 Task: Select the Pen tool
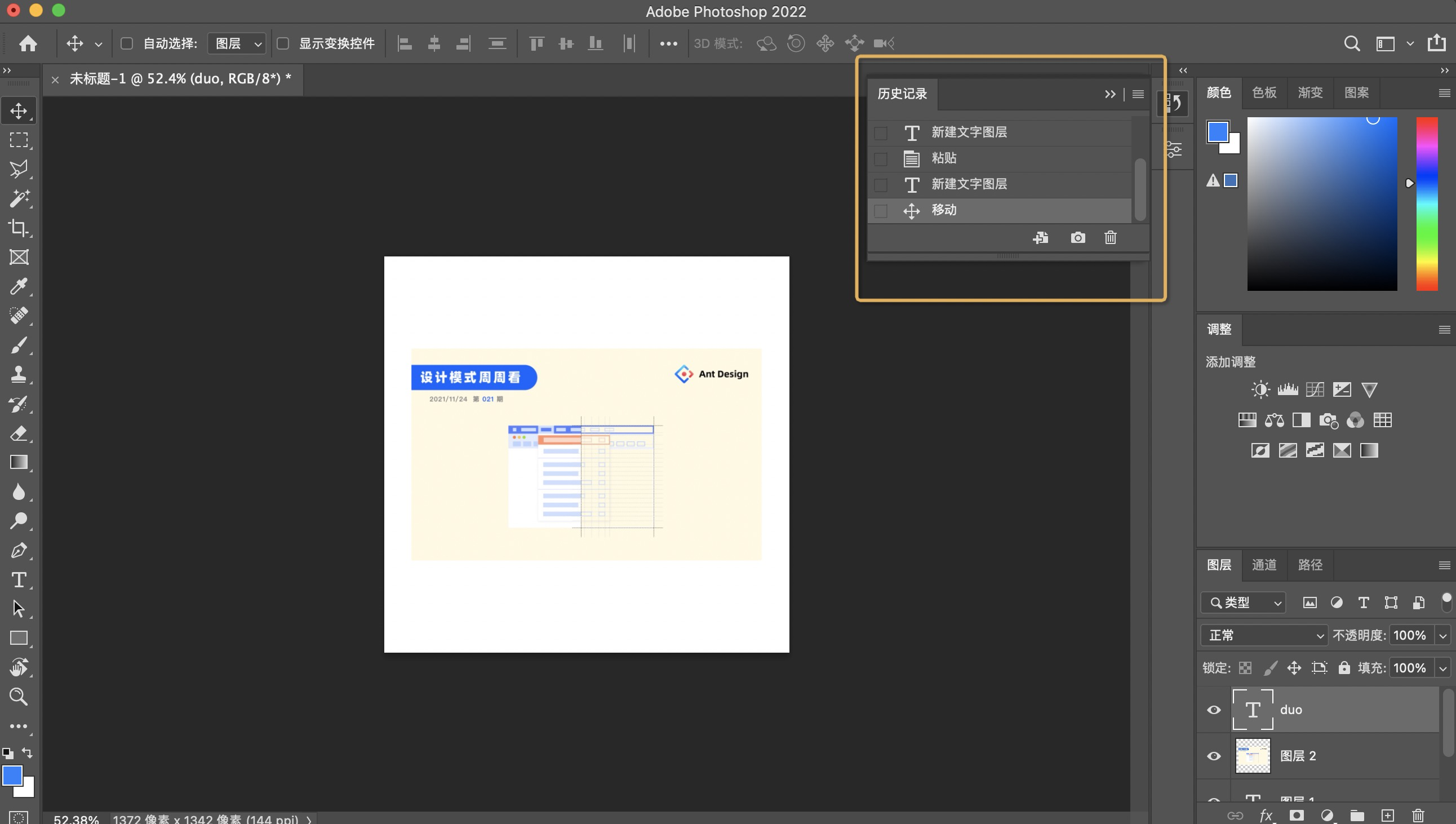coord(19,551)
